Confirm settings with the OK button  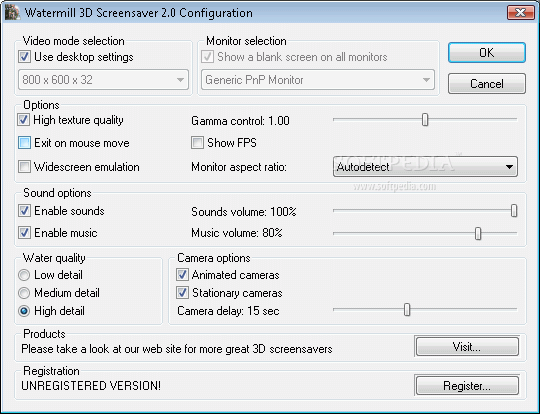tap(487, 53)
